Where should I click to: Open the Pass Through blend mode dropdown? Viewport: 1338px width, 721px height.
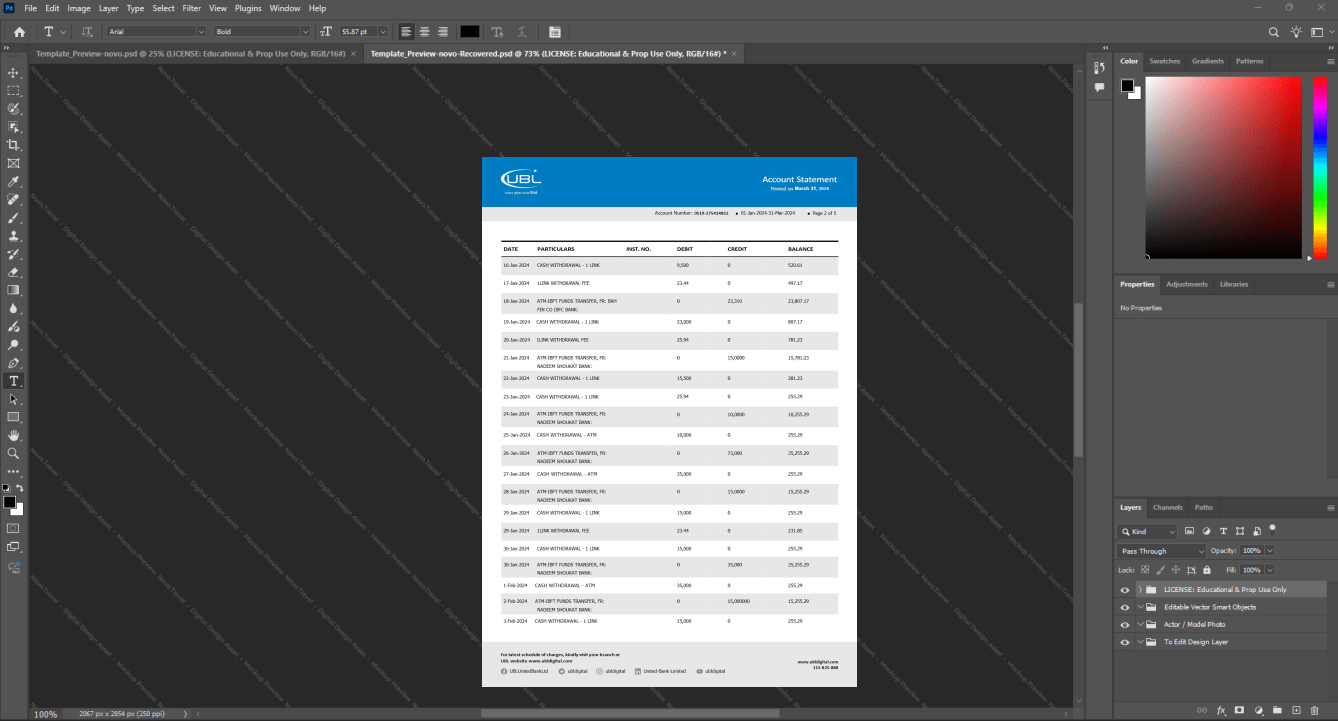pyautogui.click(x=1162, y=551)
